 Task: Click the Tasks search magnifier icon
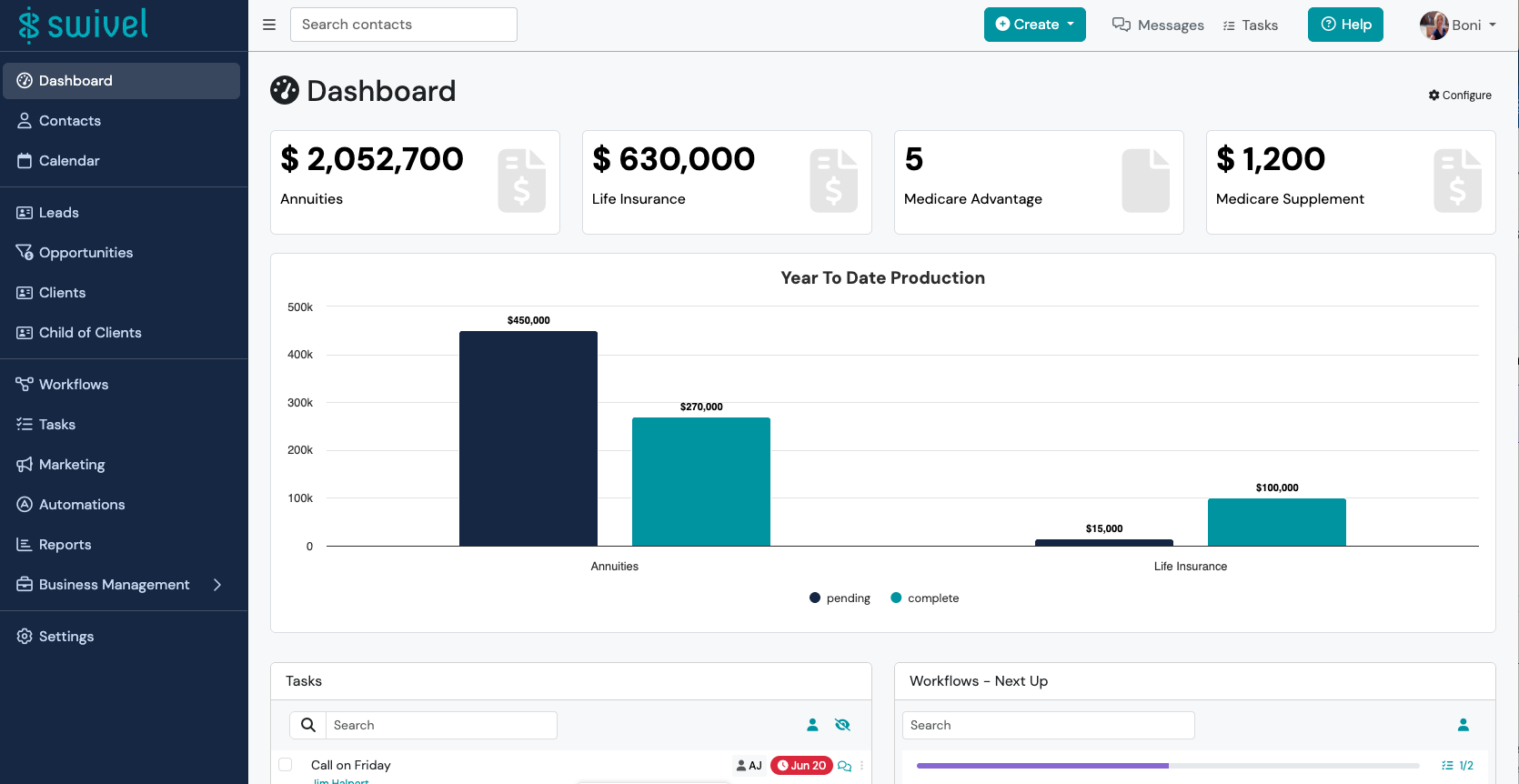(308, 725)
